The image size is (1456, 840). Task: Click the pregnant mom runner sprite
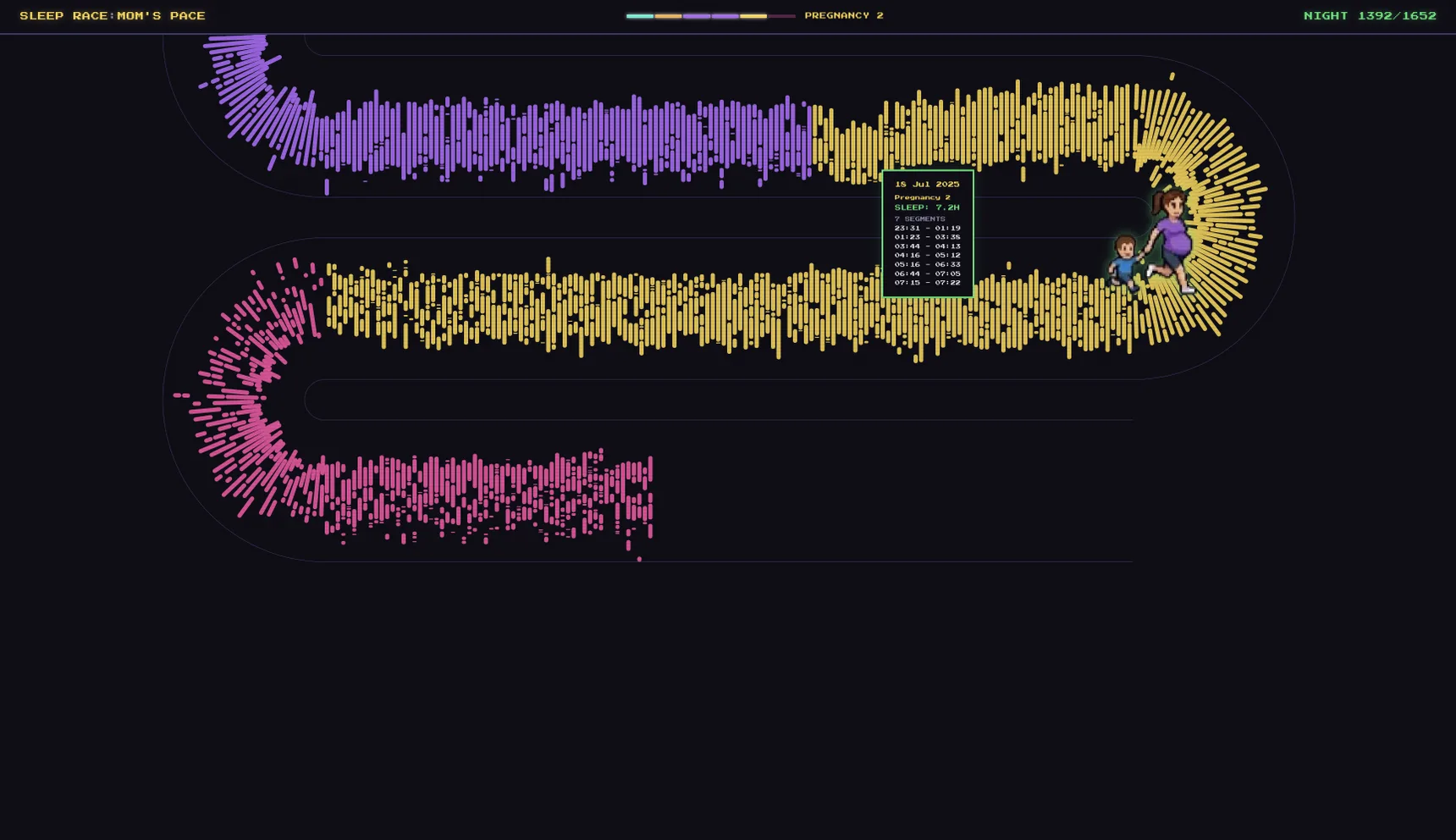click(1172, 241)
